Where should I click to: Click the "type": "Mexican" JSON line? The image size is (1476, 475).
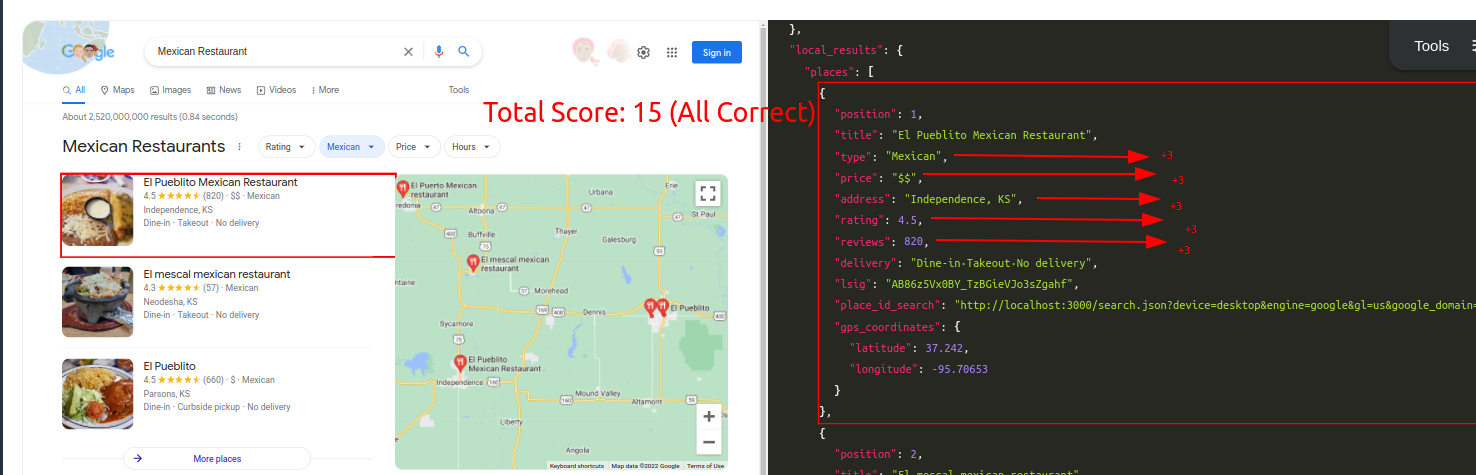click(x=890, y=157)
